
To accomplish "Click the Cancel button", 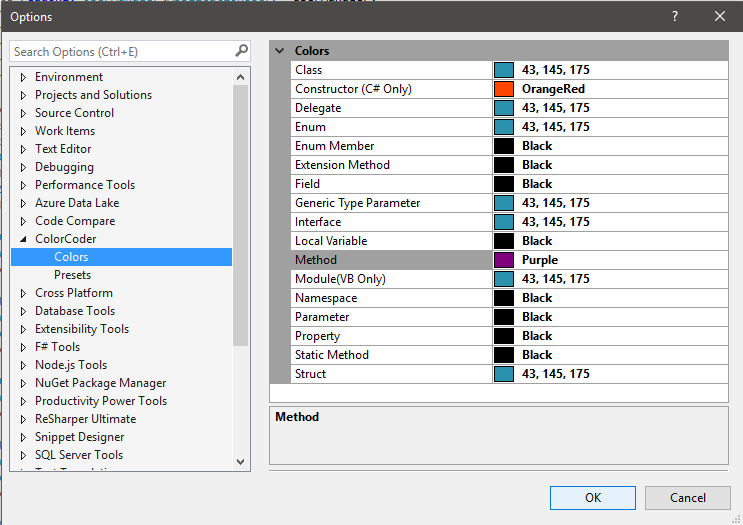I will [688, 498].
